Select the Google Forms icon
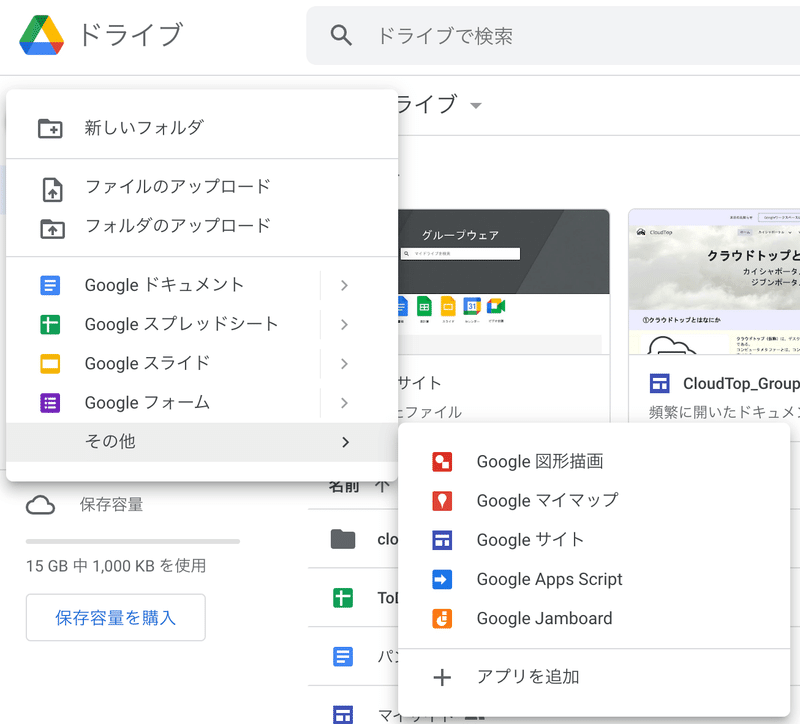800x724 pixels. (x=50, y=403)
